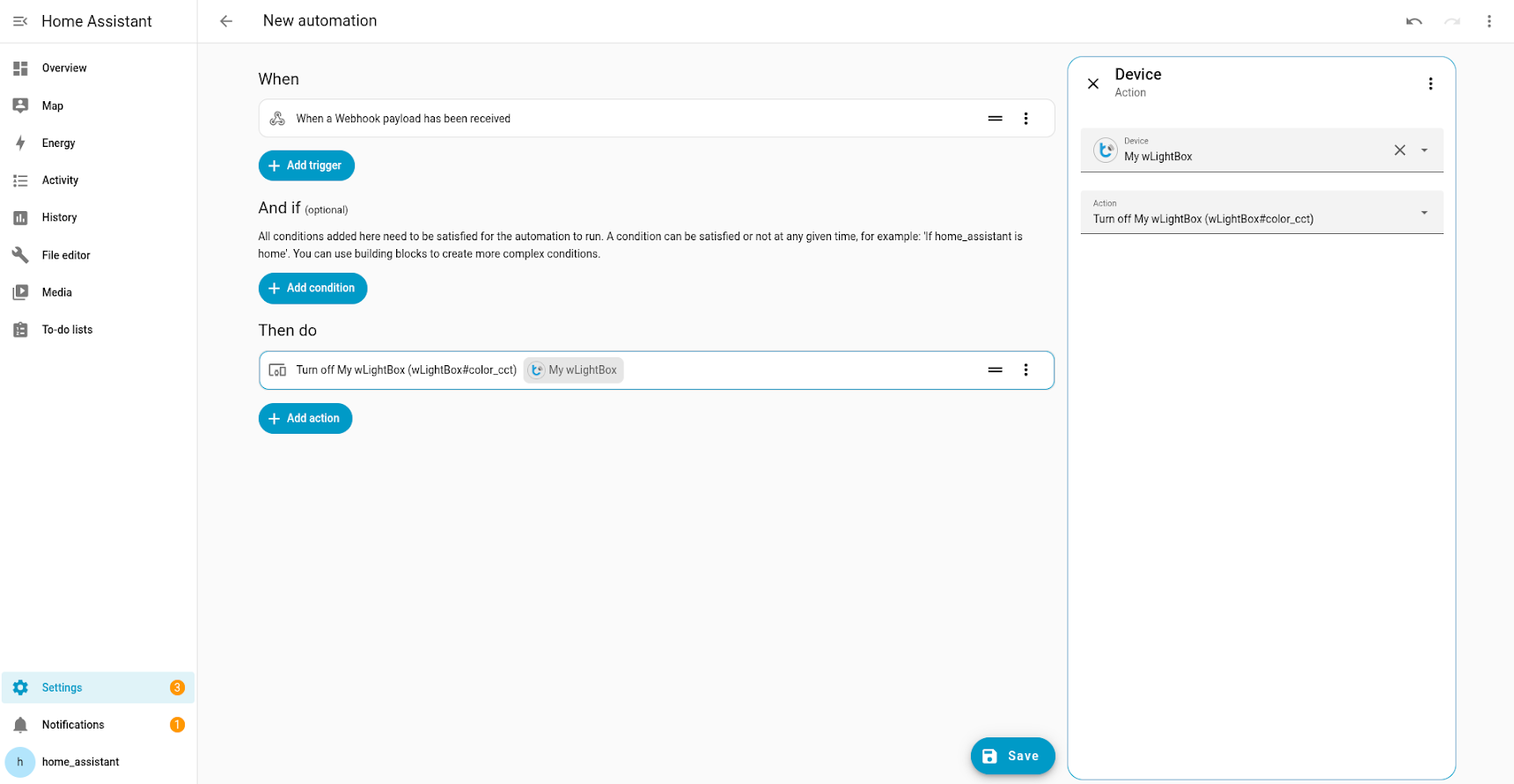Click the My wLightBox device chip
Viewport: 1514px width, 784px height.
pos(574,370)
